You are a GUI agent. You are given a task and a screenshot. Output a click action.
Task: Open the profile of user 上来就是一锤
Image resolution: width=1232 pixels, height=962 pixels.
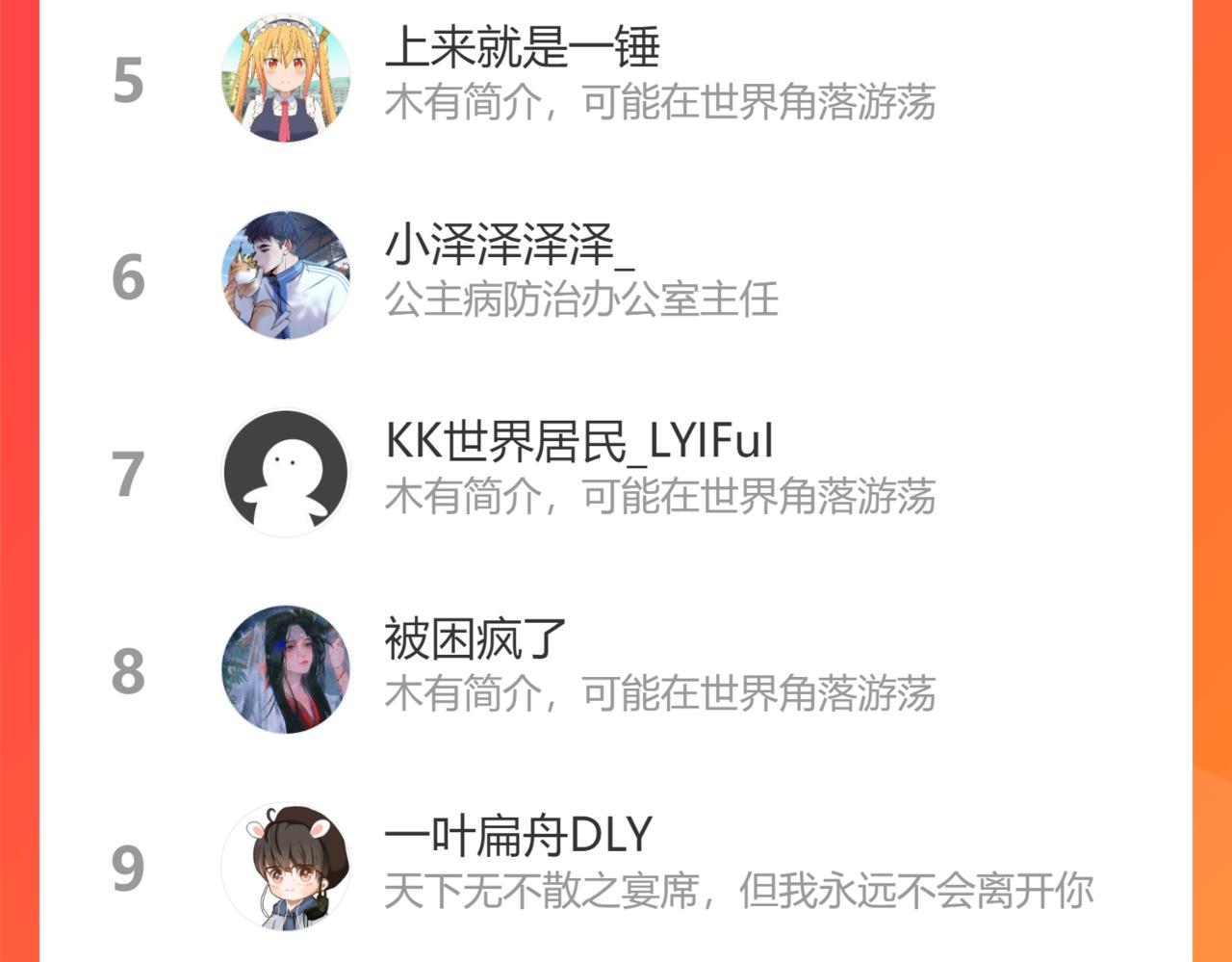(523, 47)
